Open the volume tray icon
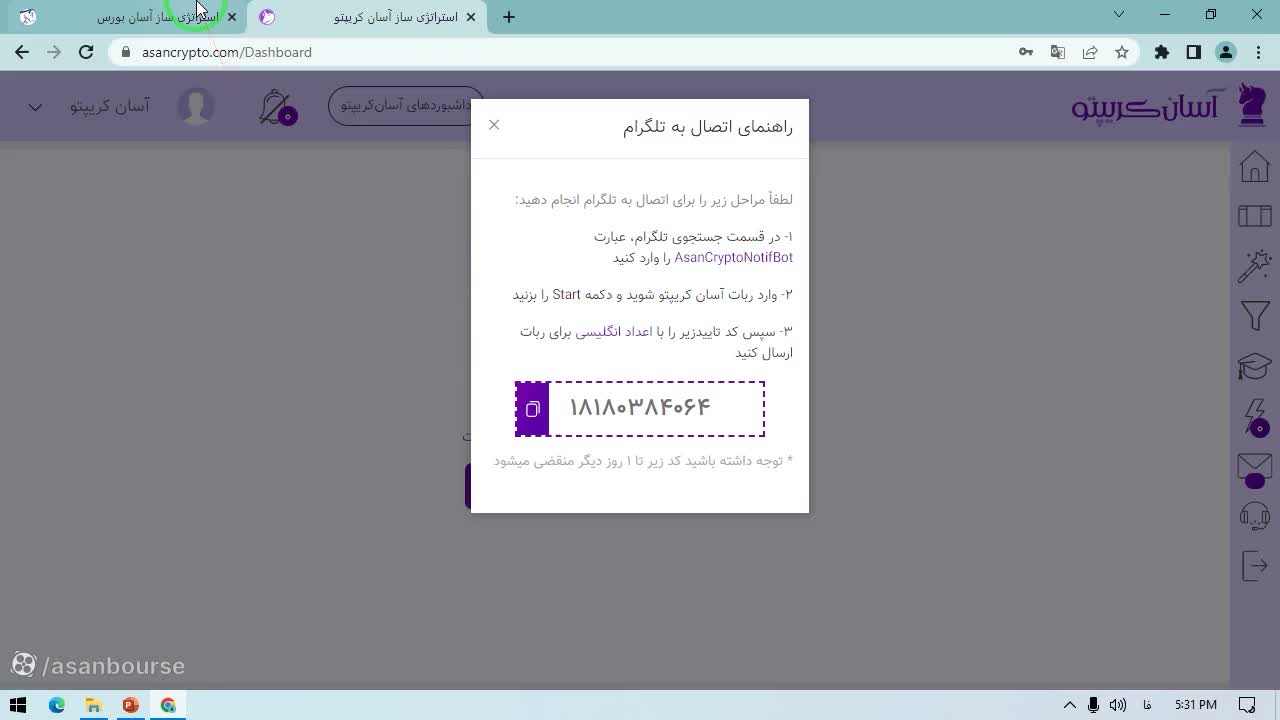This screenshot has height=720, width=1280. 1118,705
